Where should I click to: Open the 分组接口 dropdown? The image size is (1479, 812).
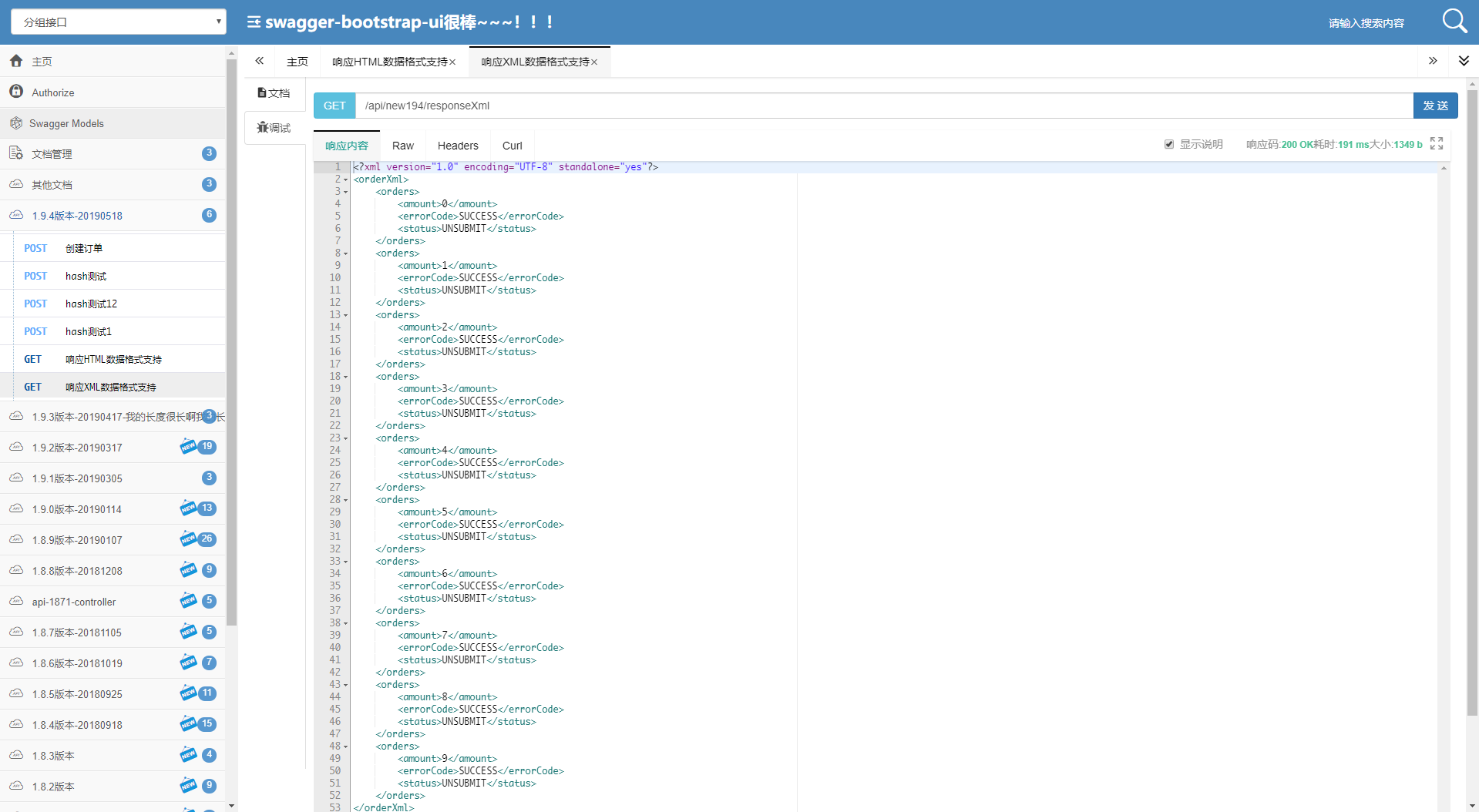(x=119, y=22)
